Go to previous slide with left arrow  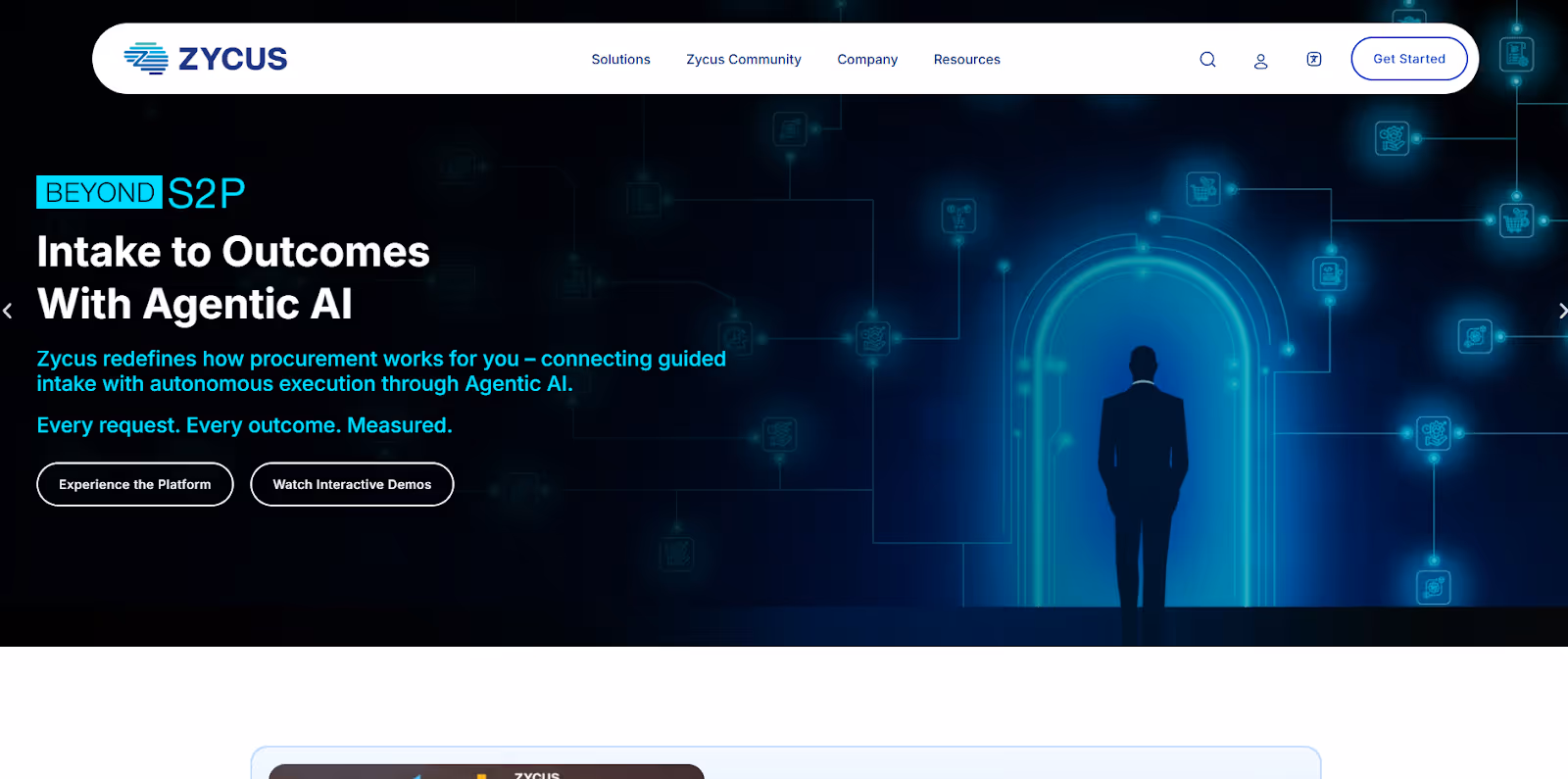(8, 311)
